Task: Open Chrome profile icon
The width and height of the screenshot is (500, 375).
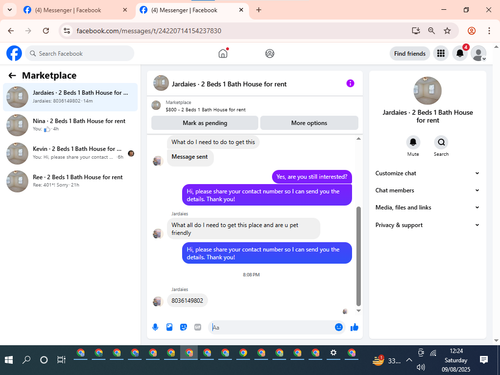Action: [x=471, y=31]
